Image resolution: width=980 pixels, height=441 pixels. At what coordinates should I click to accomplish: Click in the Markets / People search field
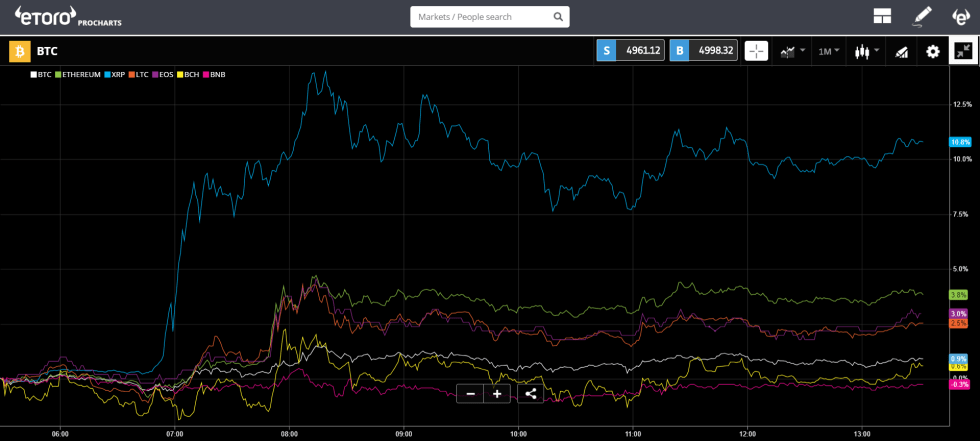480,17
